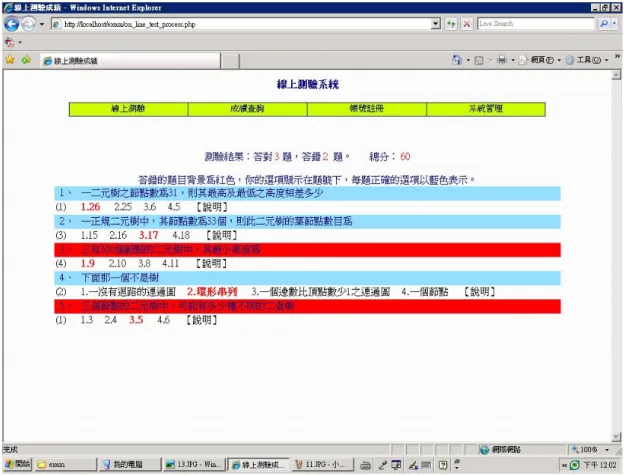Click question 4 text 下面那一個不是樹
Image resolution: width=624 pixels, height=476 pixels.
coord(120,278)
